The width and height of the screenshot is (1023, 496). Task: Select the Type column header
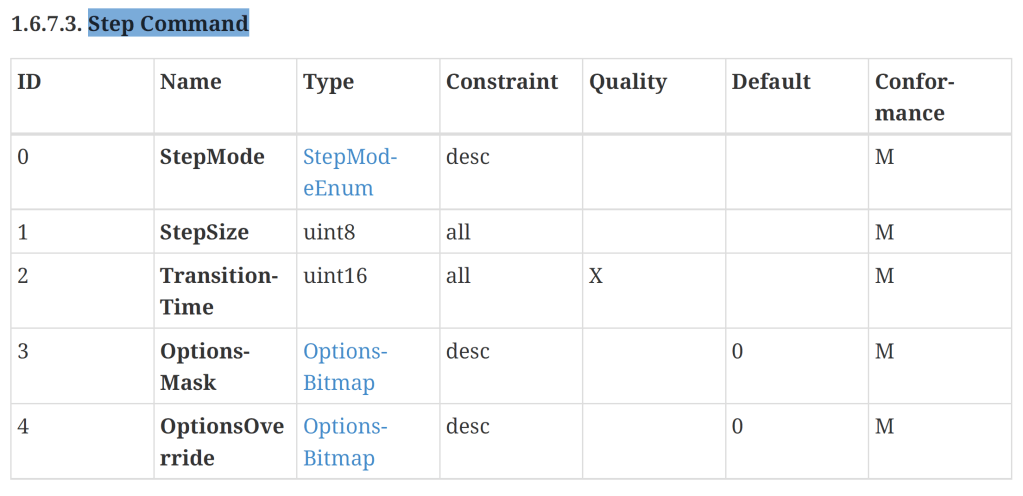(x=329, y=82)
